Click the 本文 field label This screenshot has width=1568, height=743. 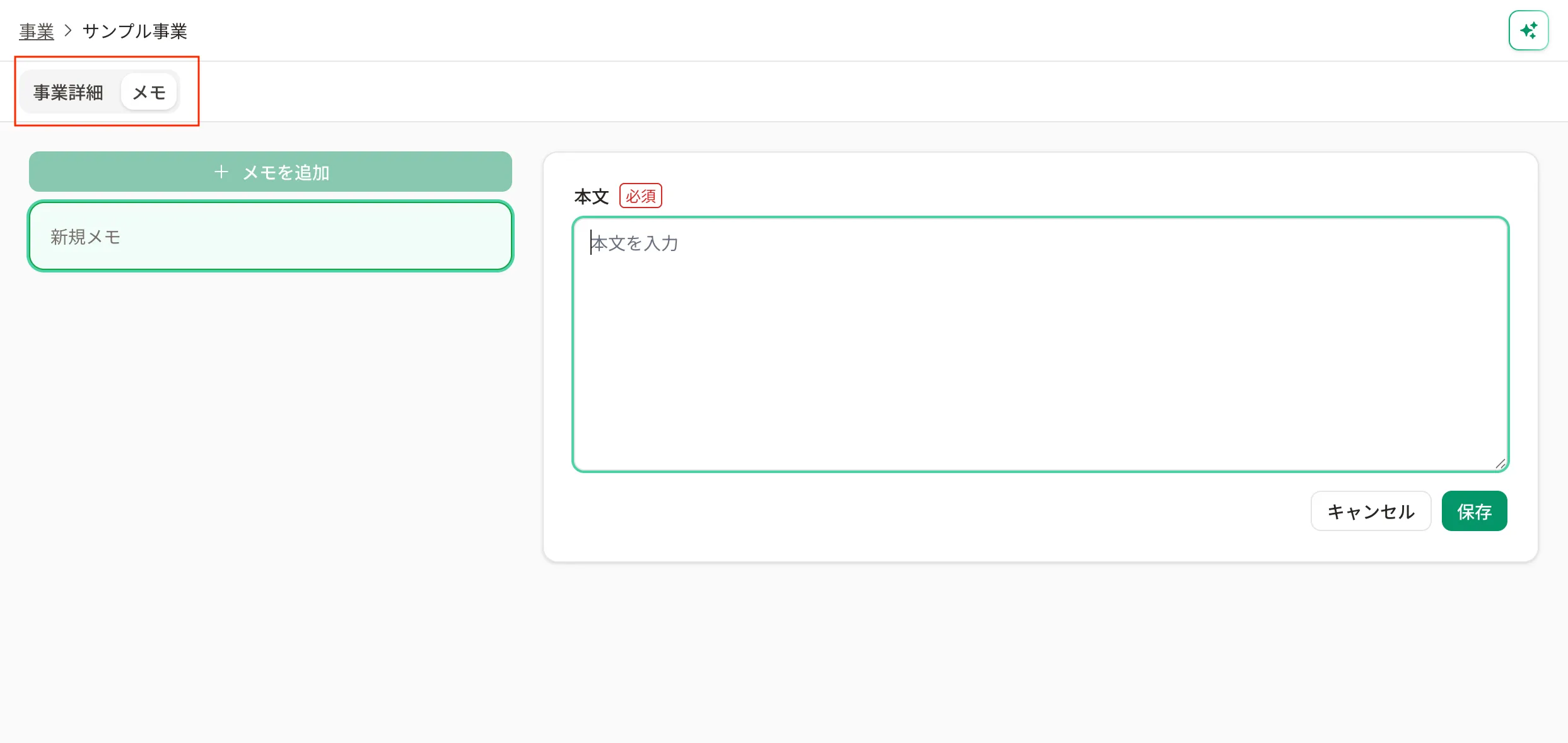coord(591,196)
